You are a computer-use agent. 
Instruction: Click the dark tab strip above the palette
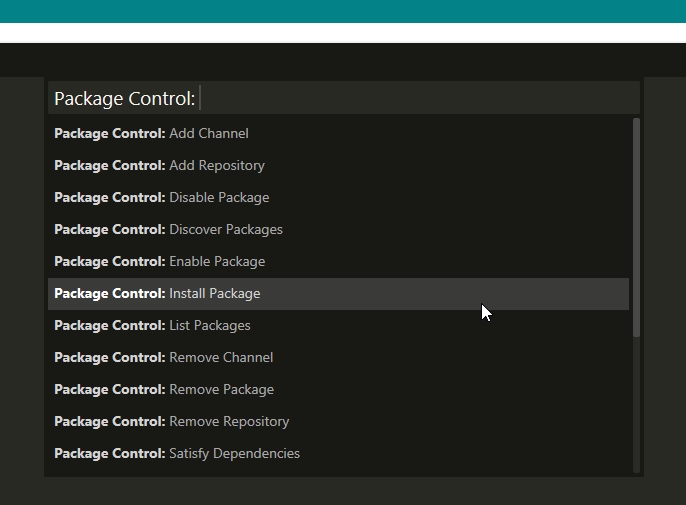point(343,60)
